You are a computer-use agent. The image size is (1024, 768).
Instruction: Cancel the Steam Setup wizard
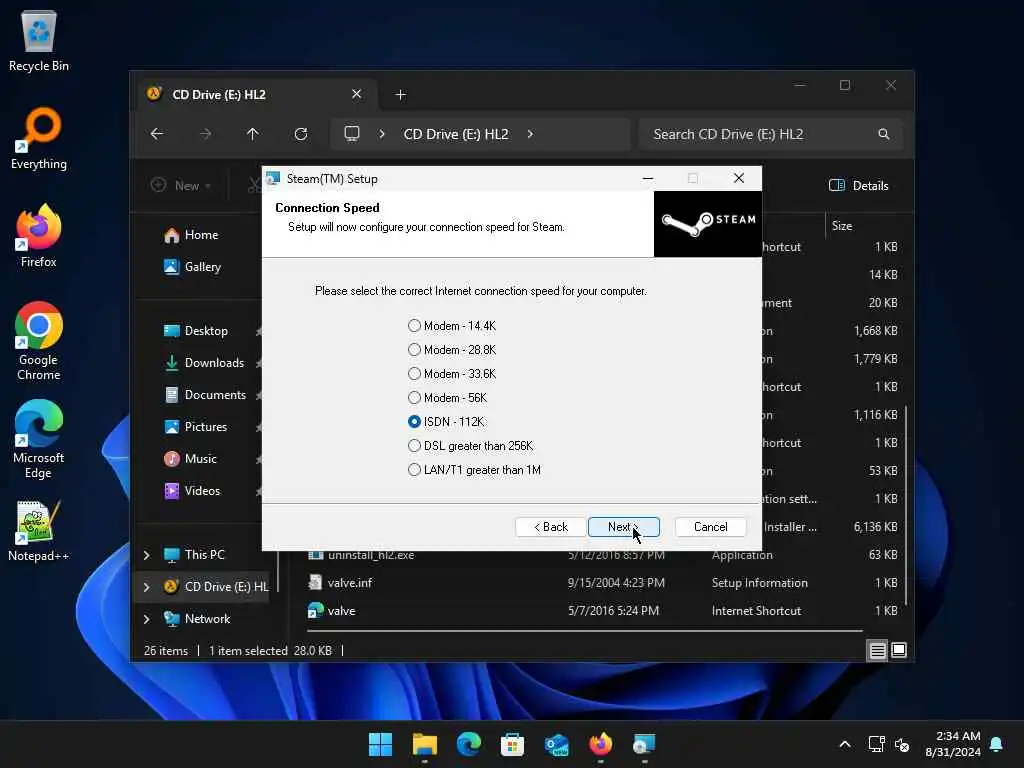[711, 527]
